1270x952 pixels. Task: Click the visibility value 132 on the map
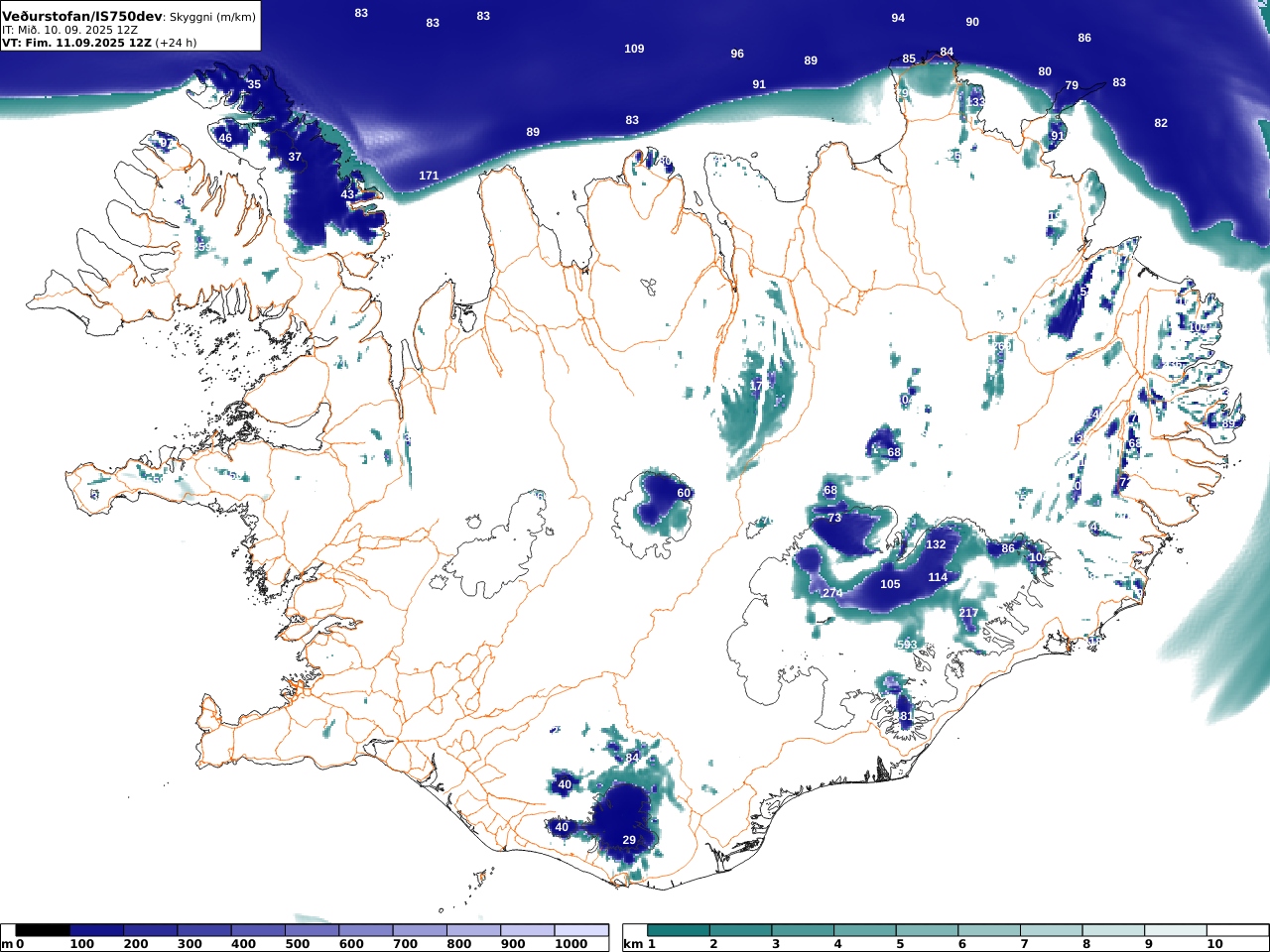936,544
